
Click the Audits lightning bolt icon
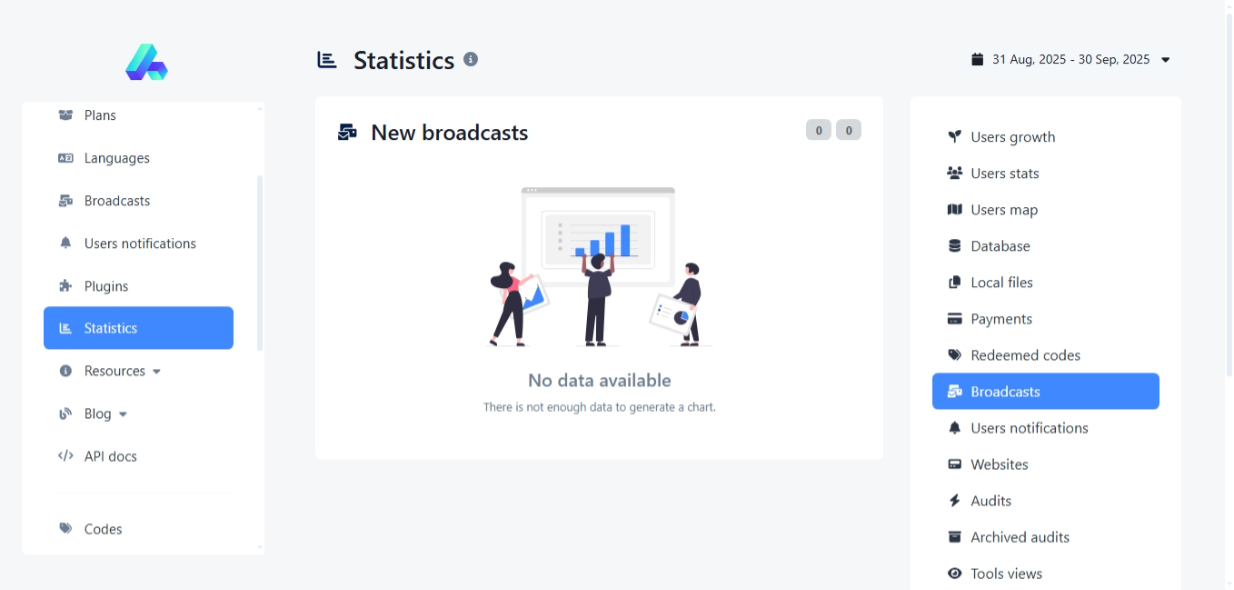tap(954, 501)
